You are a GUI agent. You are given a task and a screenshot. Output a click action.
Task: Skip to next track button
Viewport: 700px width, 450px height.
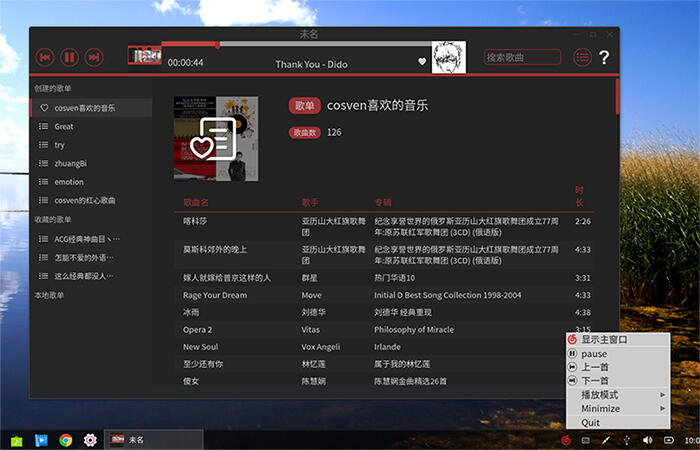click(x=94, y=57)
